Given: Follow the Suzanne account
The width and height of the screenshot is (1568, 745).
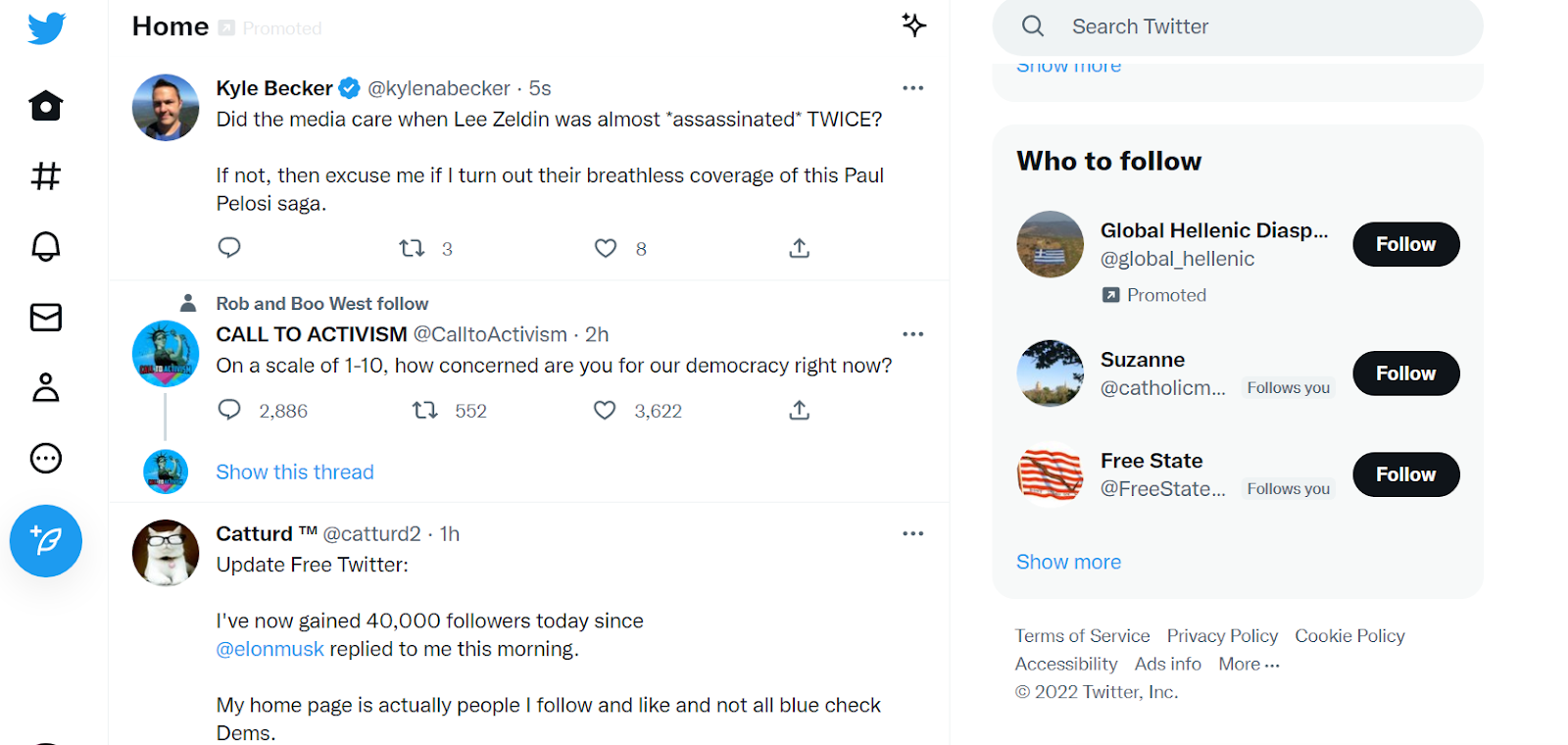Looking at the screenshot, I should click(x=1405, y=373).
